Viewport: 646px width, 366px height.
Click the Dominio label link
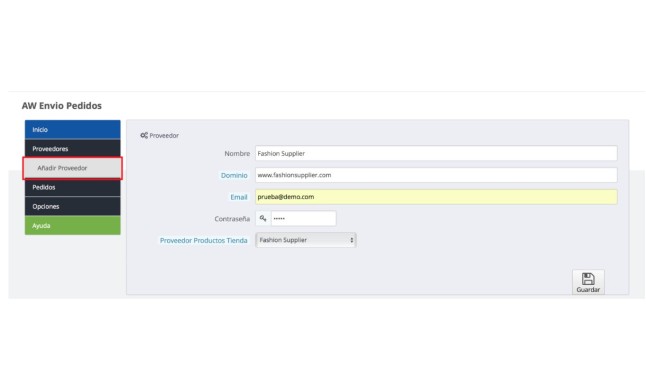[x=234, y=175]
